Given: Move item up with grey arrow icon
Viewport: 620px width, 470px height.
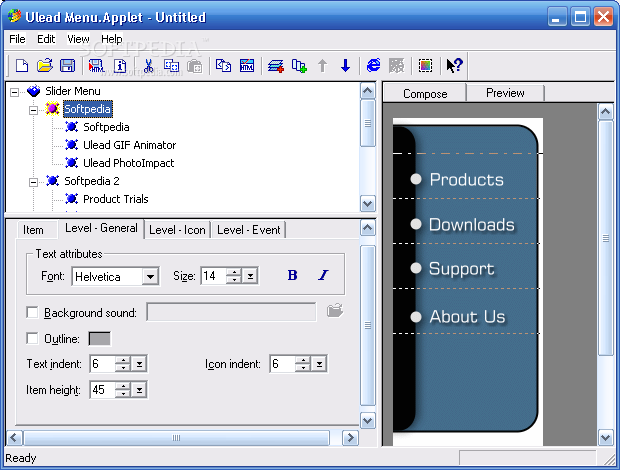Looking at the screenshot, I should (323, 65).
